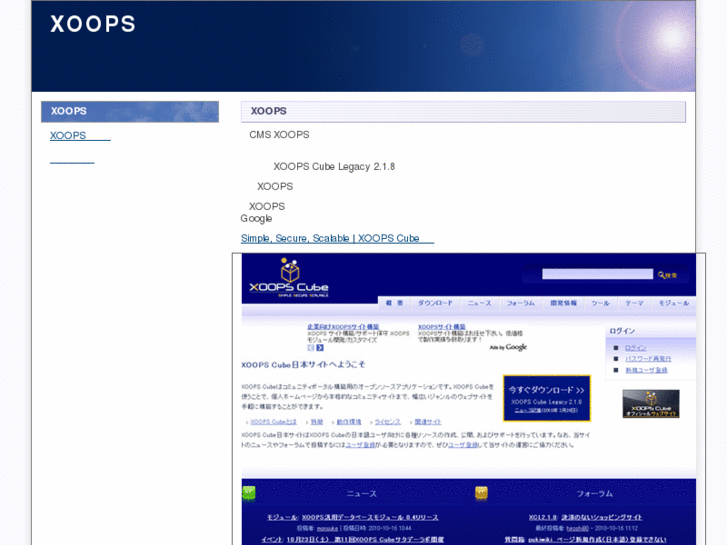The image size is (727, 545).
Task: Click the search box in XOOPS Cube screenshot
Action: (x=597, y=274)
